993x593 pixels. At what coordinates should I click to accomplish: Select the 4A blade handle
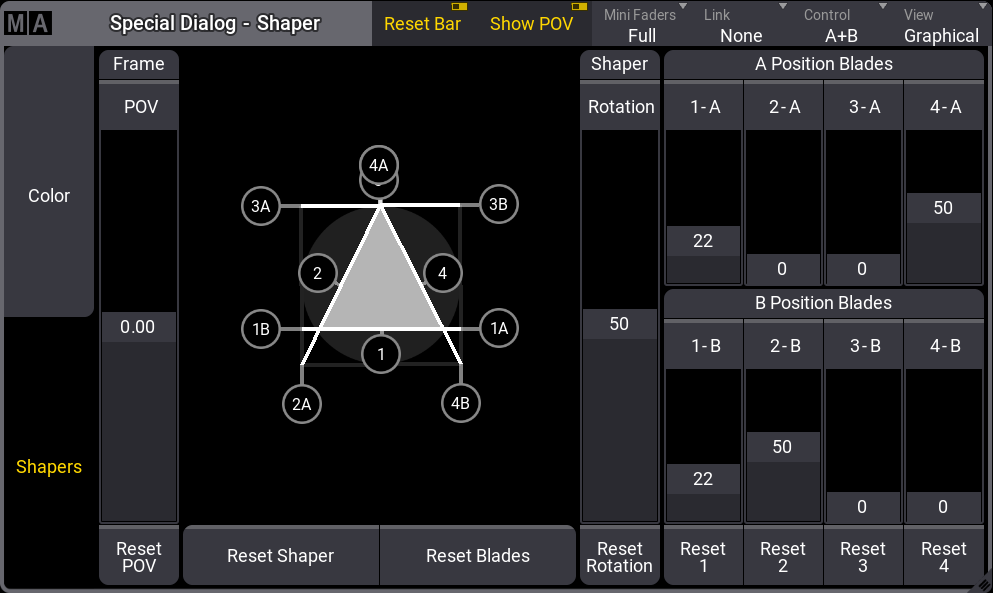(x=379, y=165)
